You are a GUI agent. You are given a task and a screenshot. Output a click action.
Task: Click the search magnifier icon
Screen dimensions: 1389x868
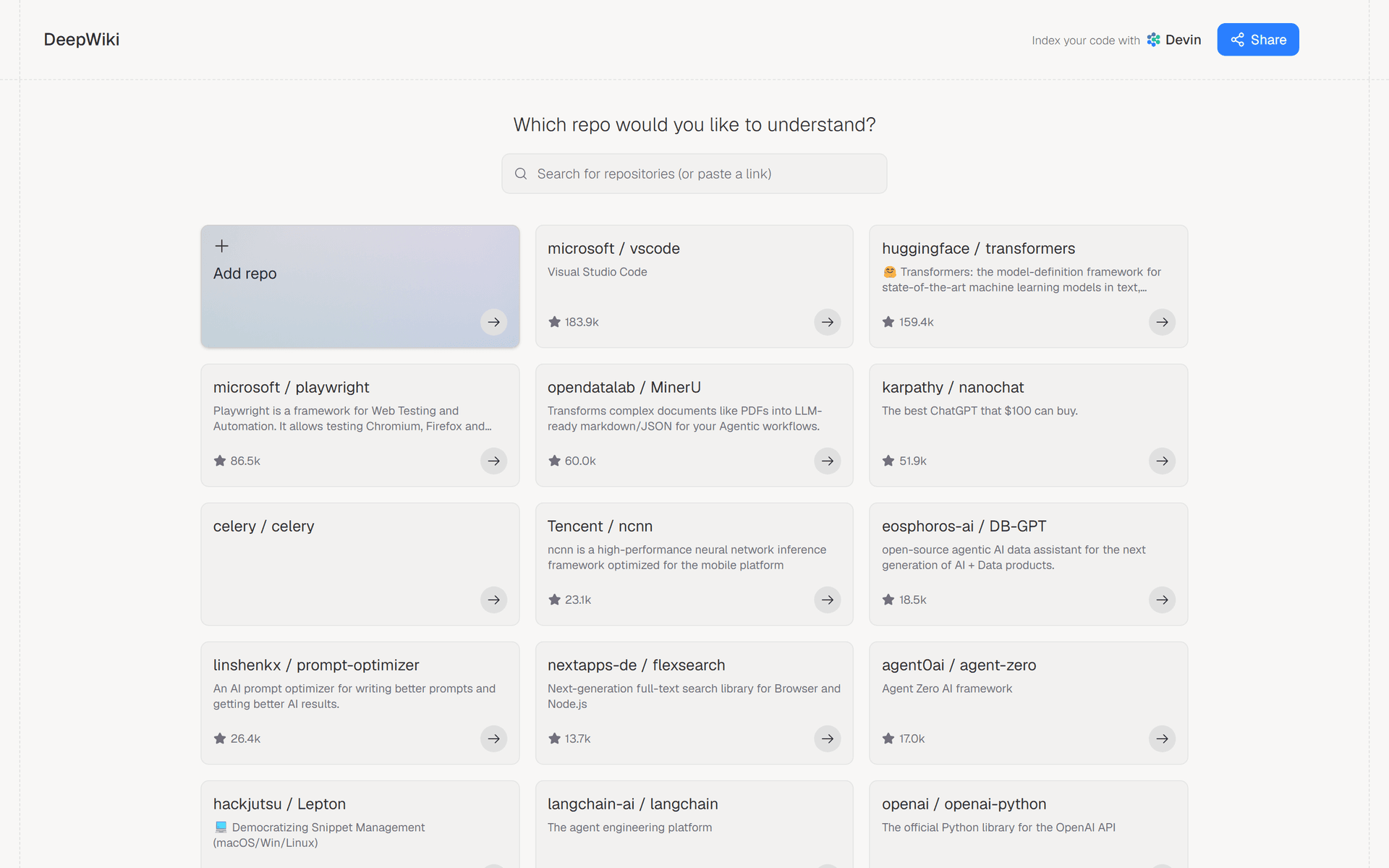521,174
